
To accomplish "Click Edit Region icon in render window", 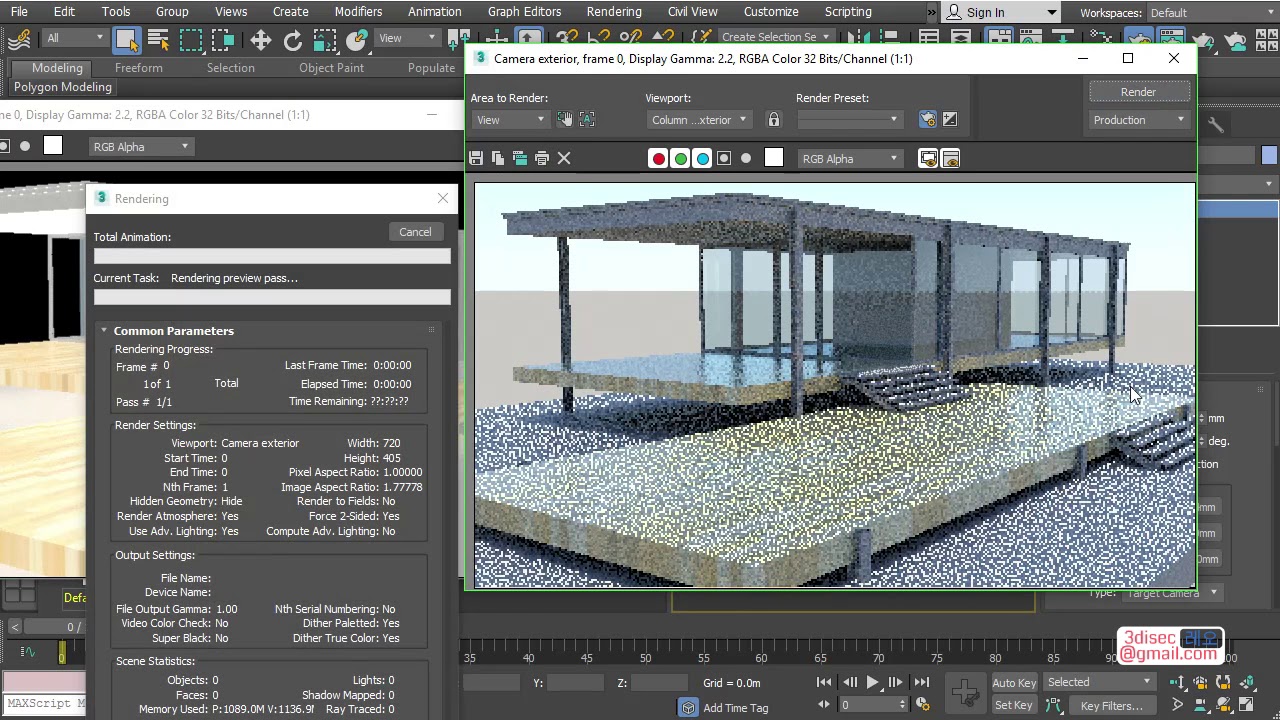I will [x=565, y=120].
